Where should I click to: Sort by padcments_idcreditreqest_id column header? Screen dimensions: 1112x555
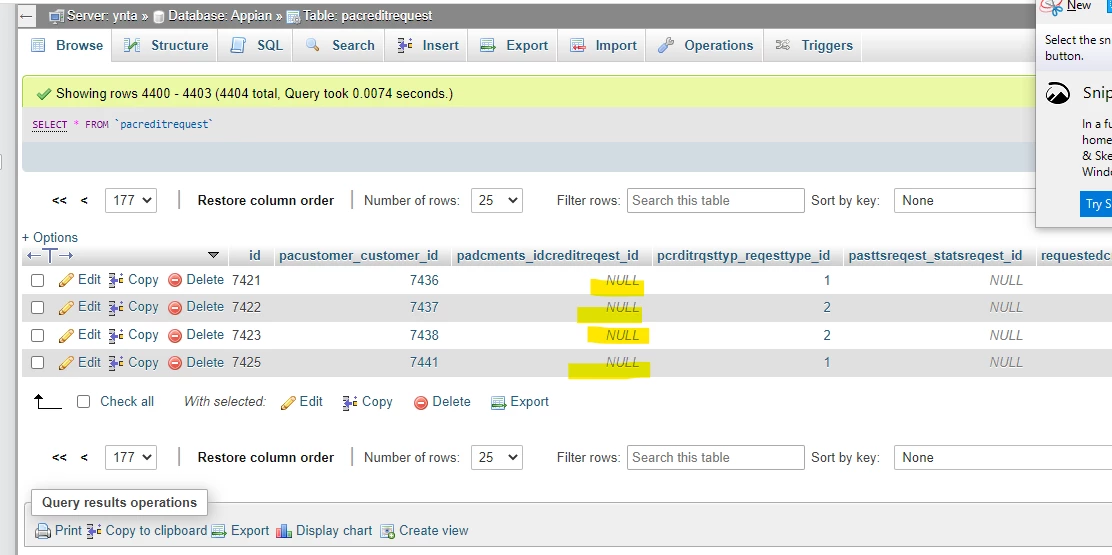pyautogui.click(x=547, y=256)
